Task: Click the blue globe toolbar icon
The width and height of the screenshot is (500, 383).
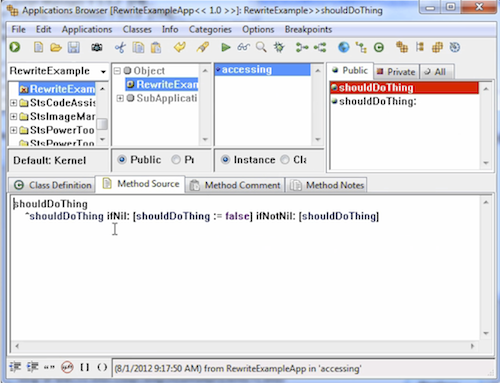Action: pos(344,47)
